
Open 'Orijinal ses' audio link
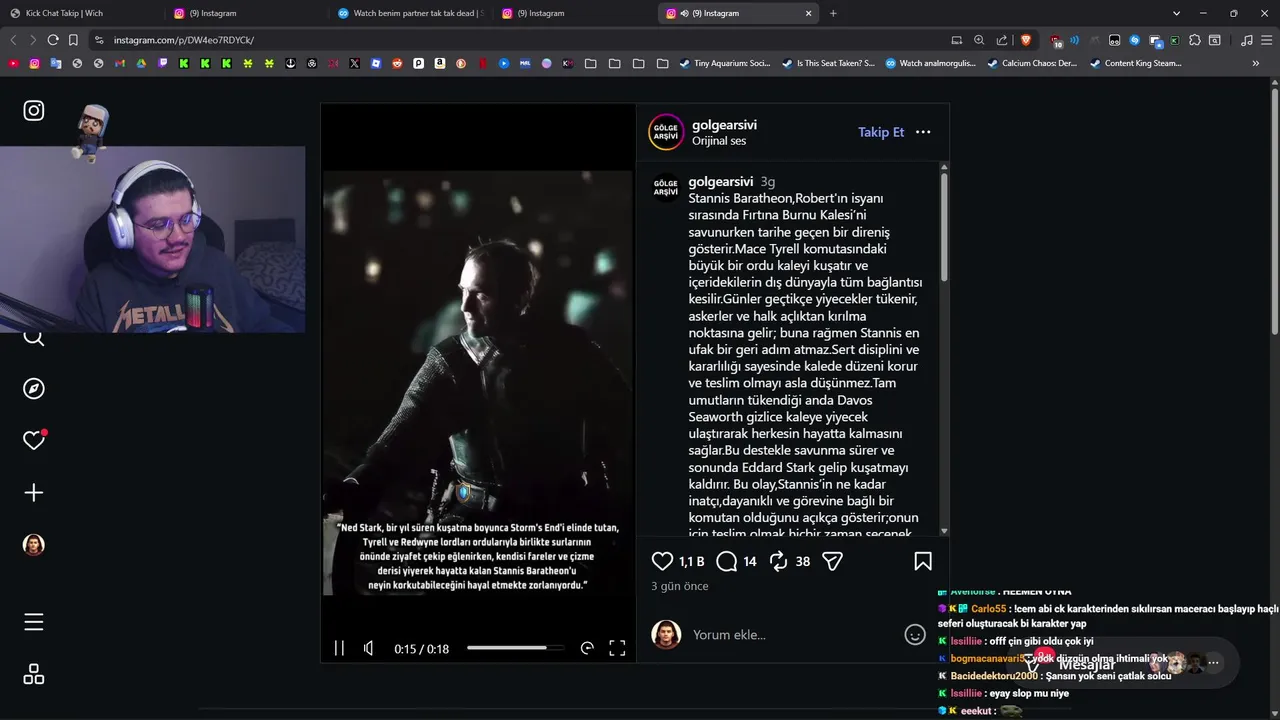[x=719, y=141]
